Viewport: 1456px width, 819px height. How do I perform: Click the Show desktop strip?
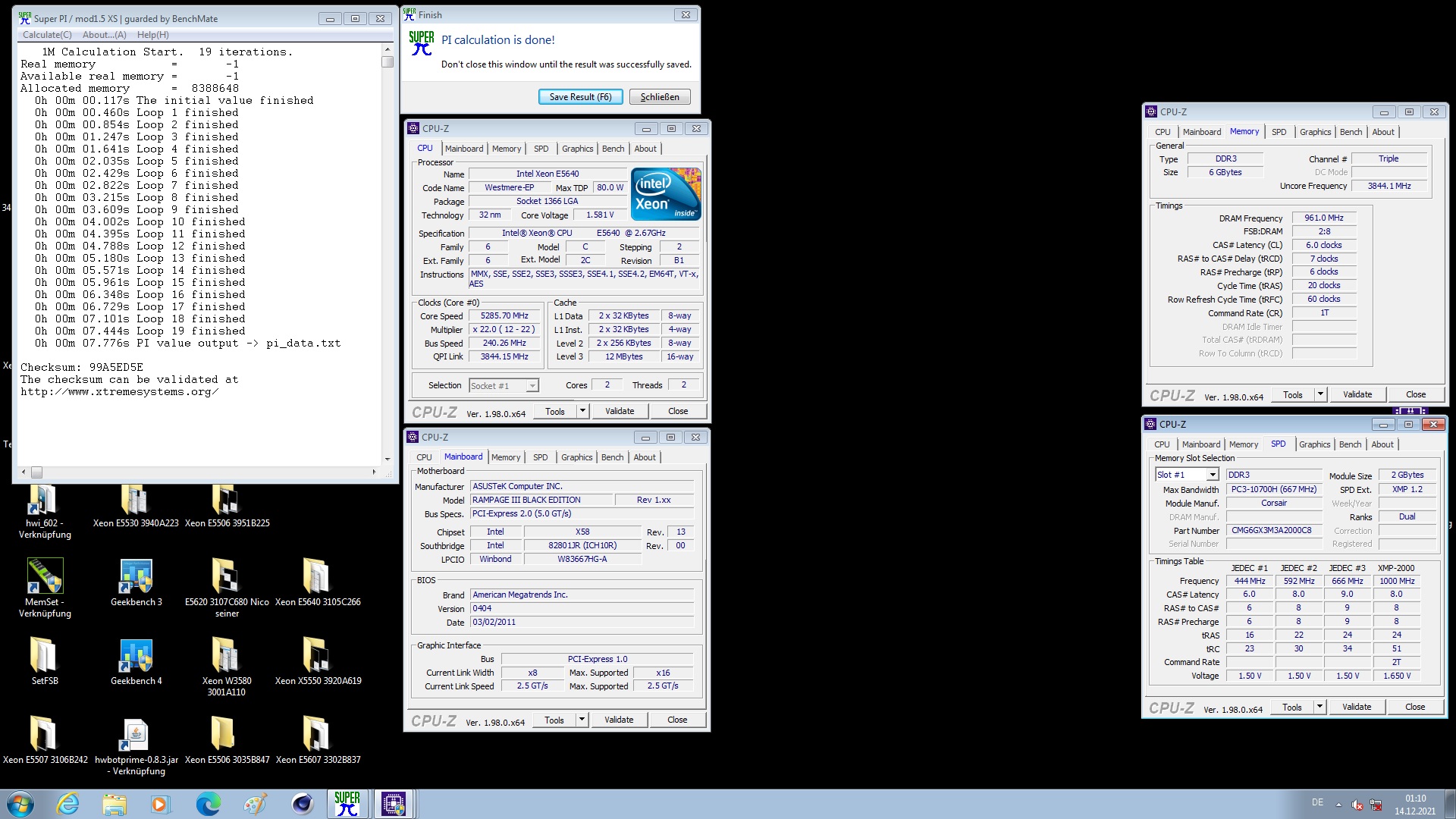pyautogui.click(x=1450, y=804)
